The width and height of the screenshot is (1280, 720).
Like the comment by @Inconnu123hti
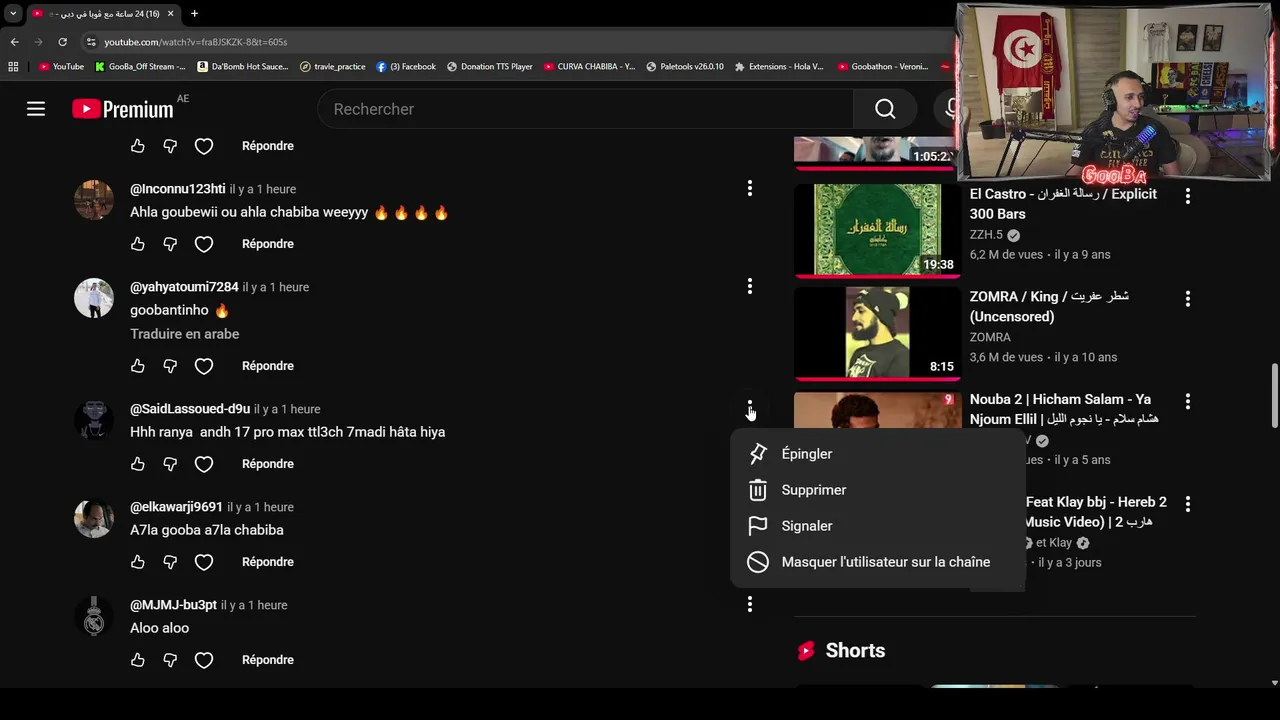[x=138, y=244]
